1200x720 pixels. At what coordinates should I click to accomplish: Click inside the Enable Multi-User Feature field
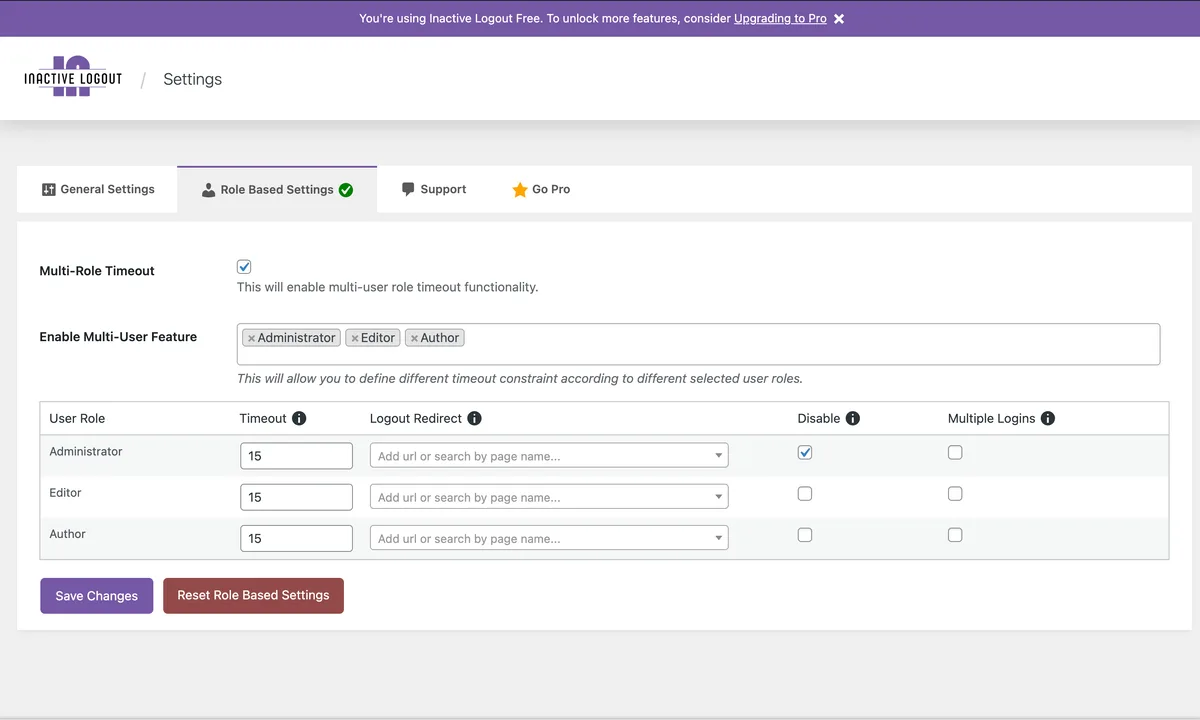(x=698, y=344)
